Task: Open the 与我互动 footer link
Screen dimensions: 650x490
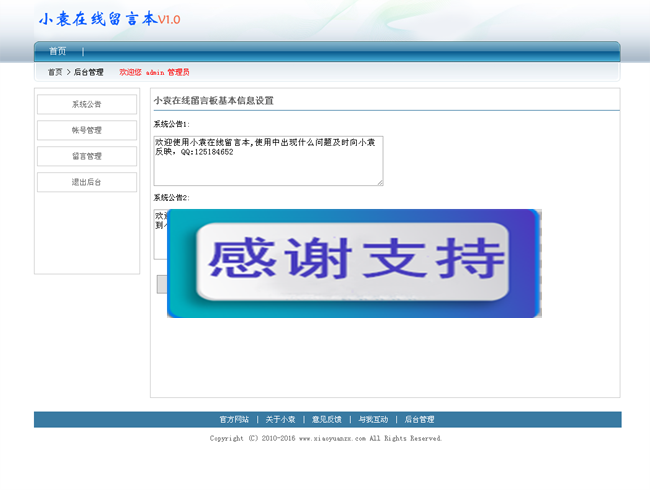Action: pyautogui.click(x=373, y=420)
